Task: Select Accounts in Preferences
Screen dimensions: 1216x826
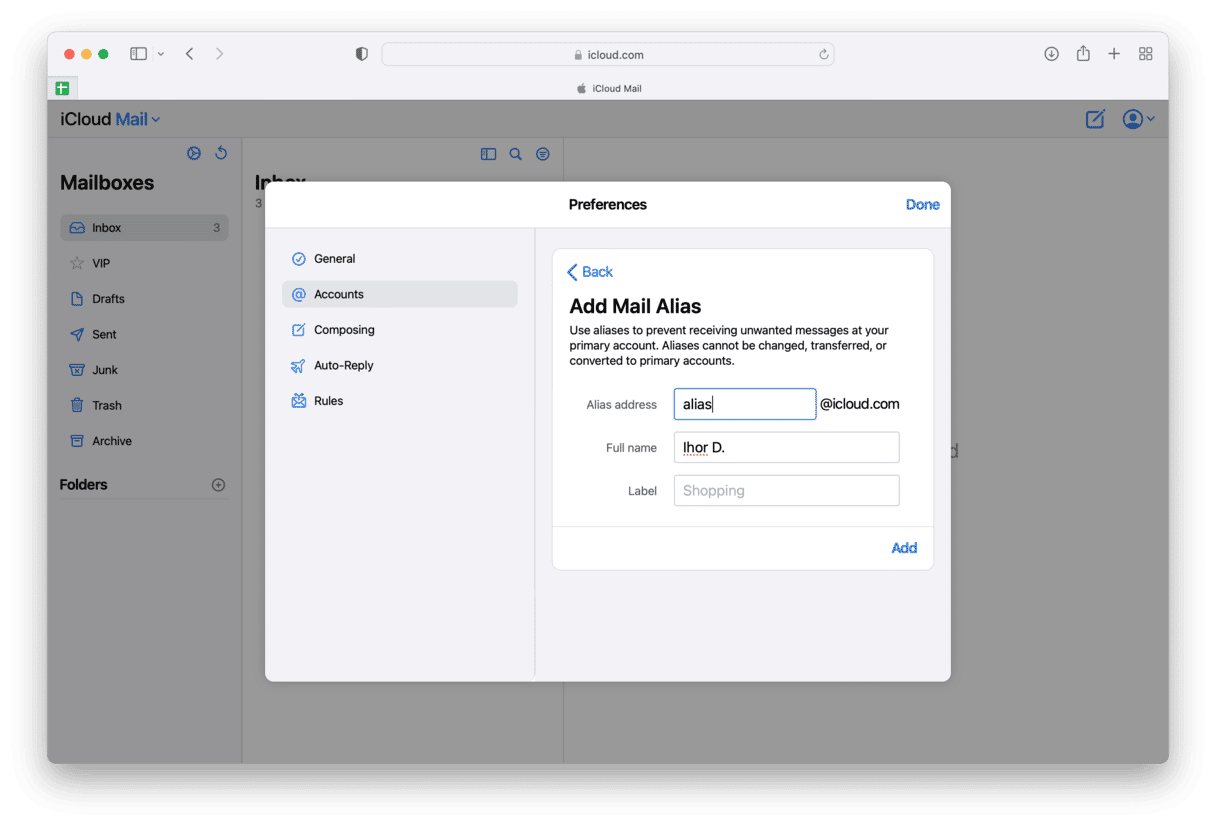Action: click(x=400, y=294)
